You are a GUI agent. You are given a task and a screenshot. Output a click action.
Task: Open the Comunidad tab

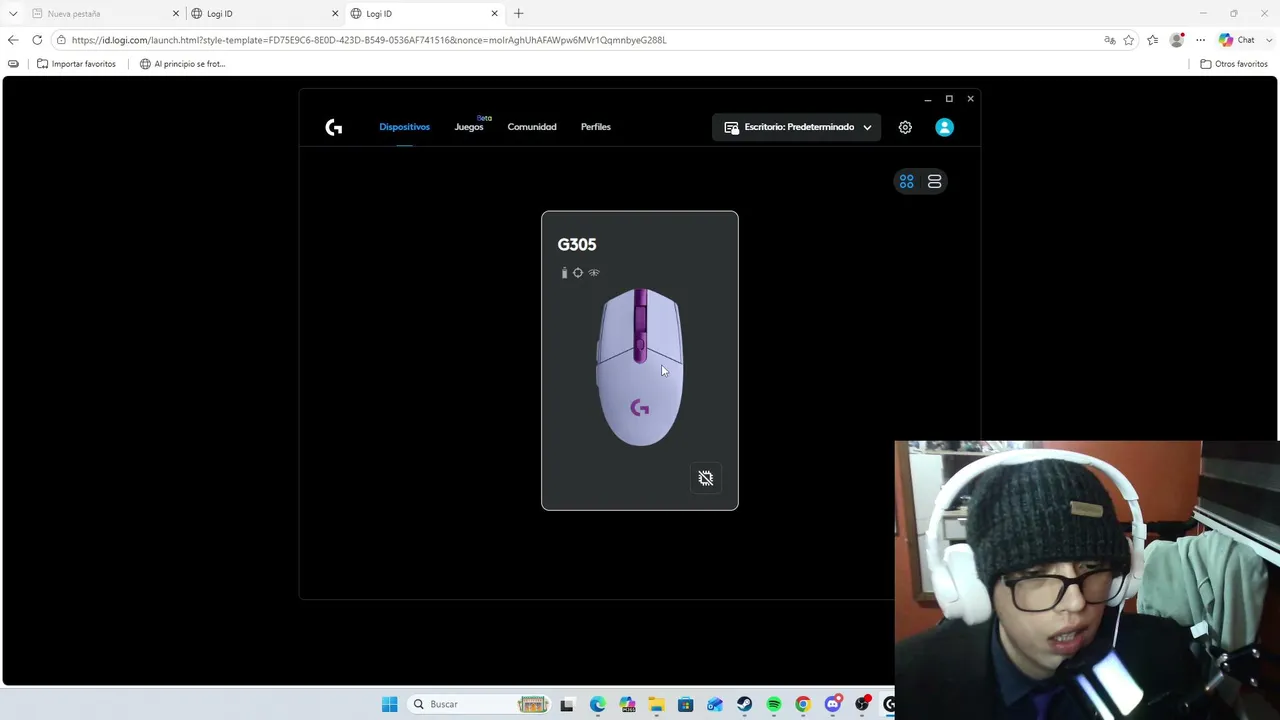(532, 127)
